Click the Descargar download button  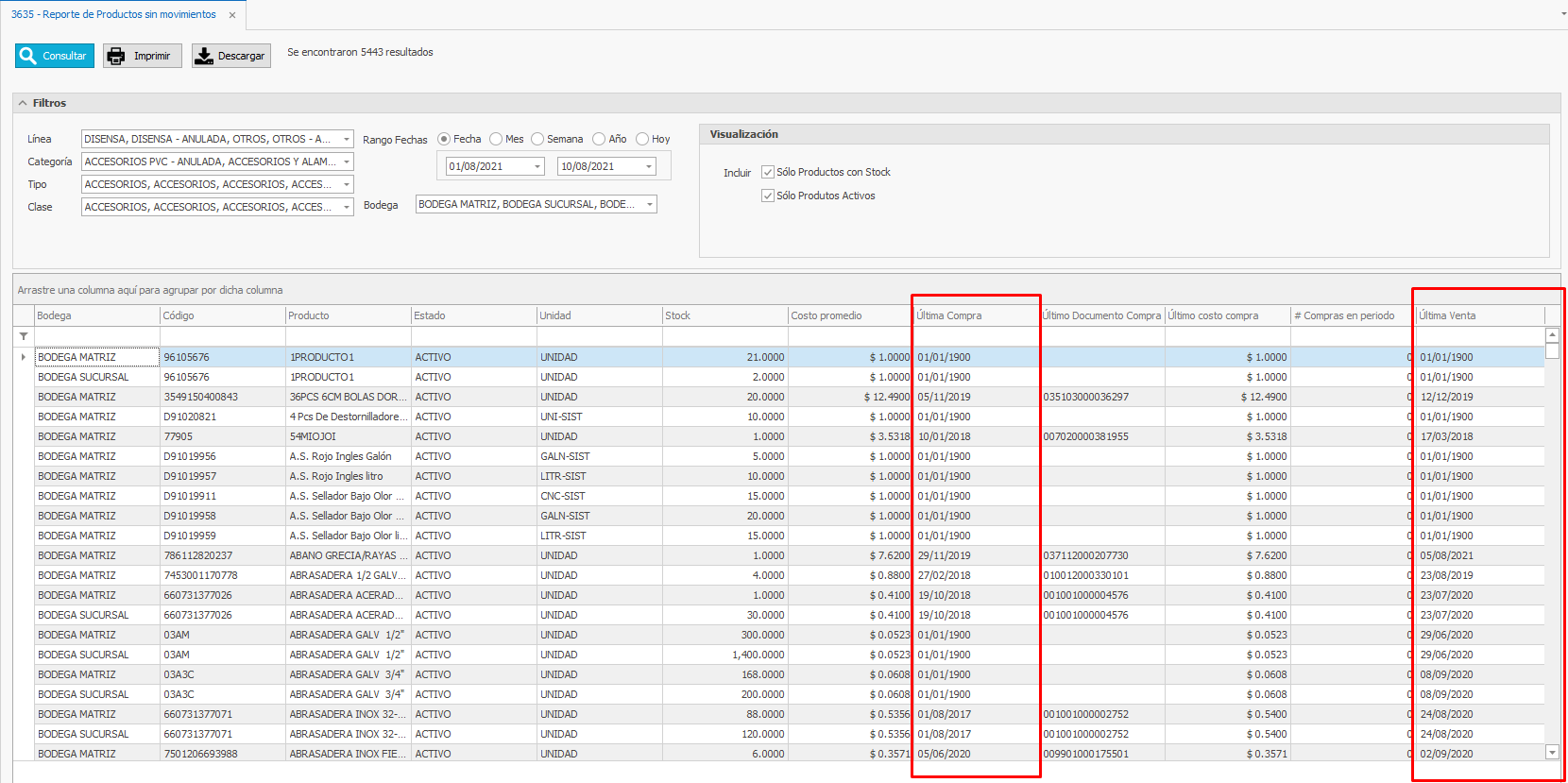click(230, 56)
